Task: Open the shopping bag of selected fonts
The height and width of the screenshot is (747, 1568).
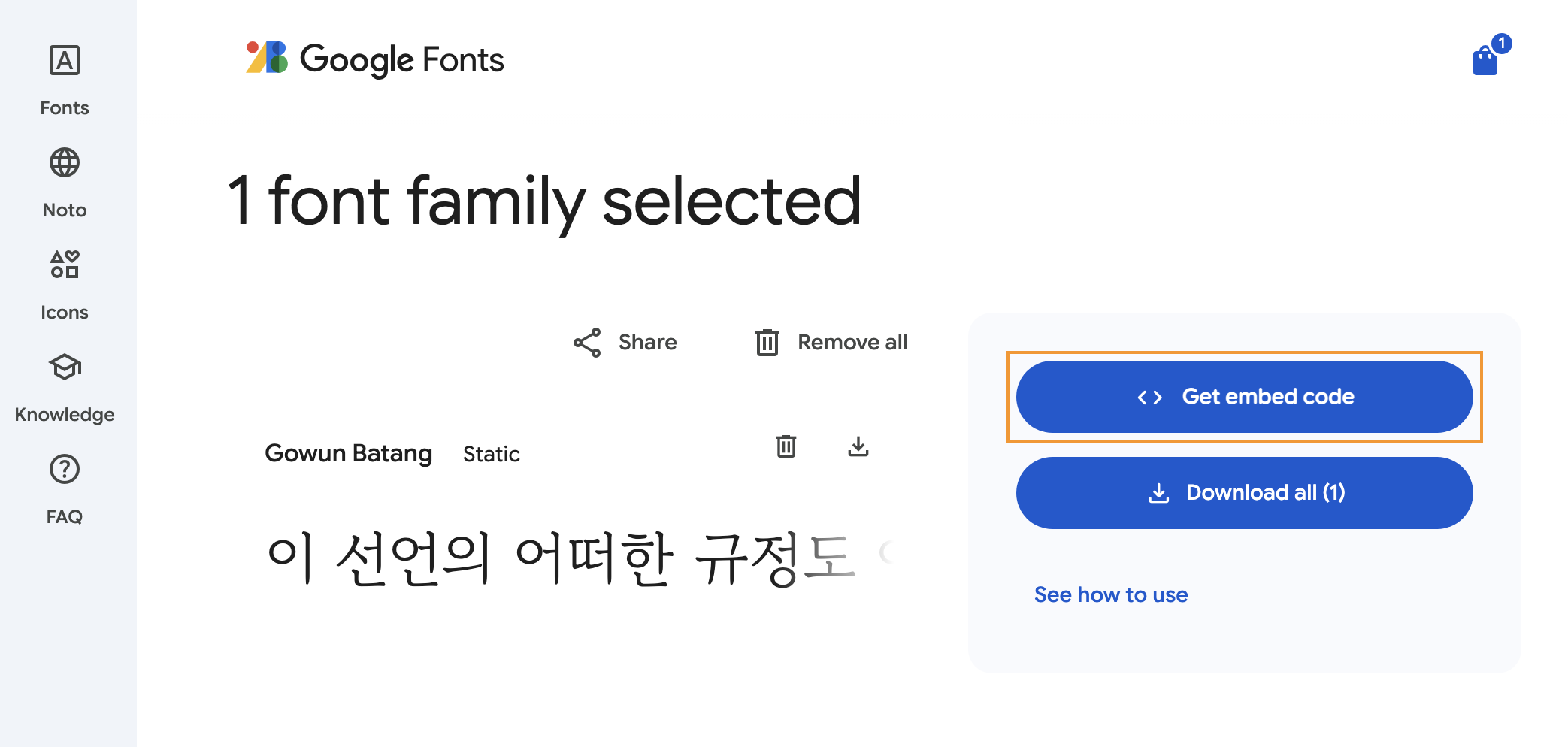Action: click(x=1485, y=61)
